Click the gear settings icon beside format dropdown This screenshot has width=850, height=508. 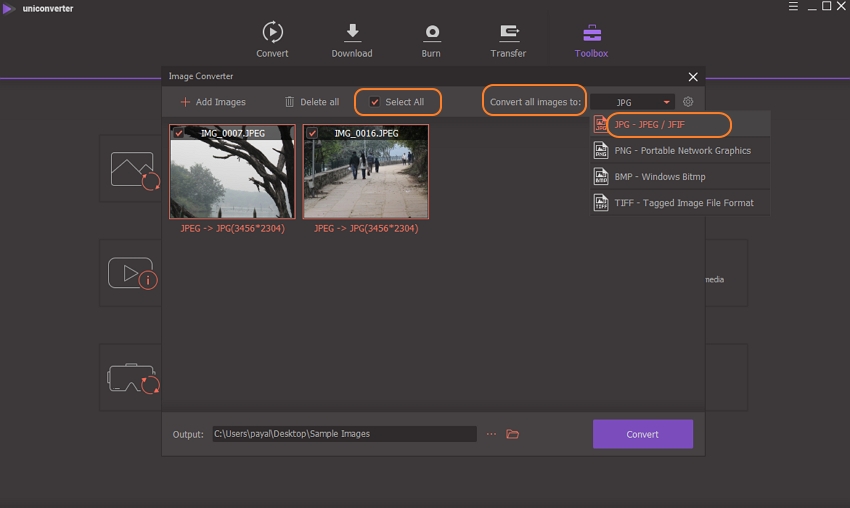pyautogui.click(x=688, y=102)
